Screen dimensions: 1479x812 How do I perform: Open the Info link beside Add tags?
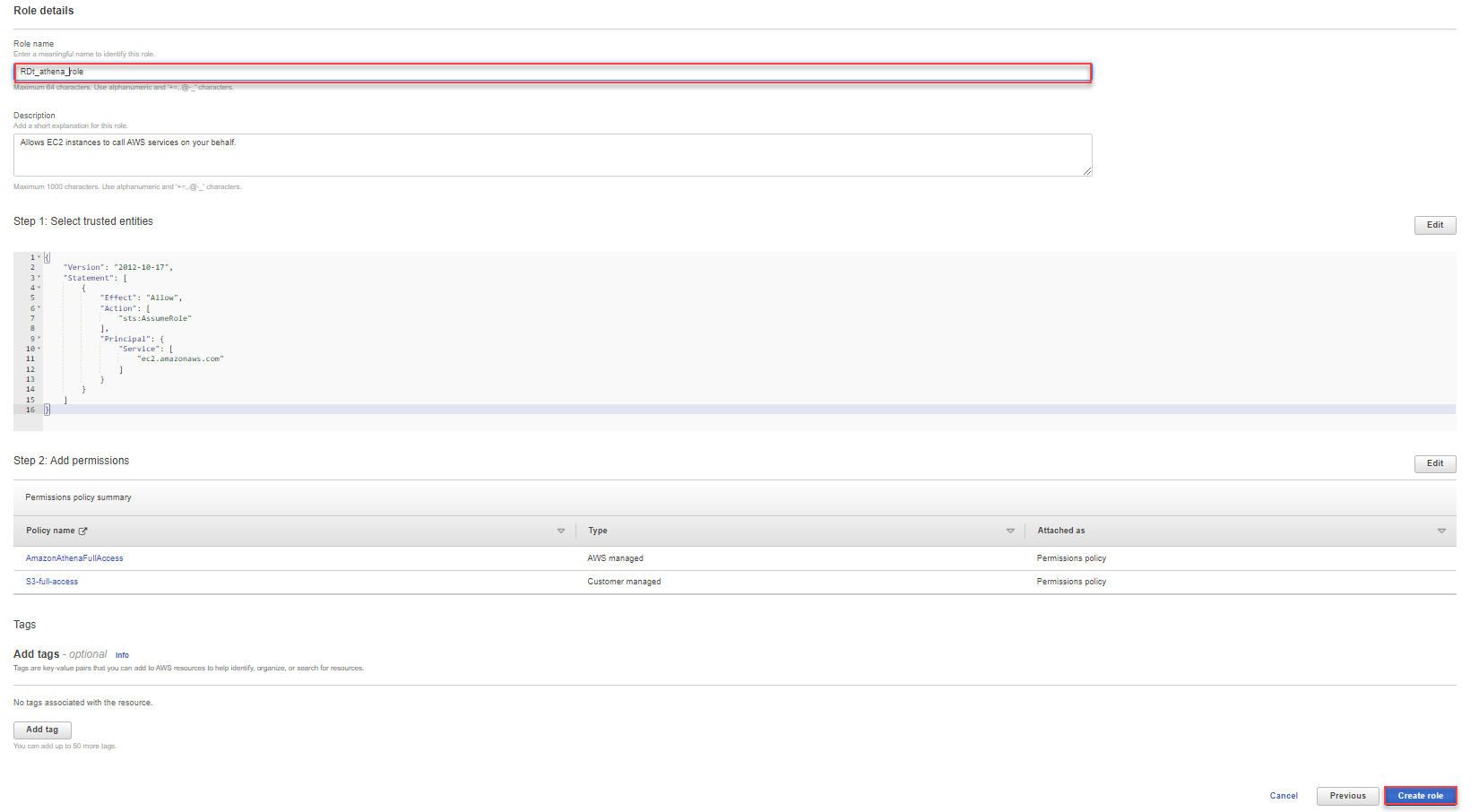click(122, 655)
